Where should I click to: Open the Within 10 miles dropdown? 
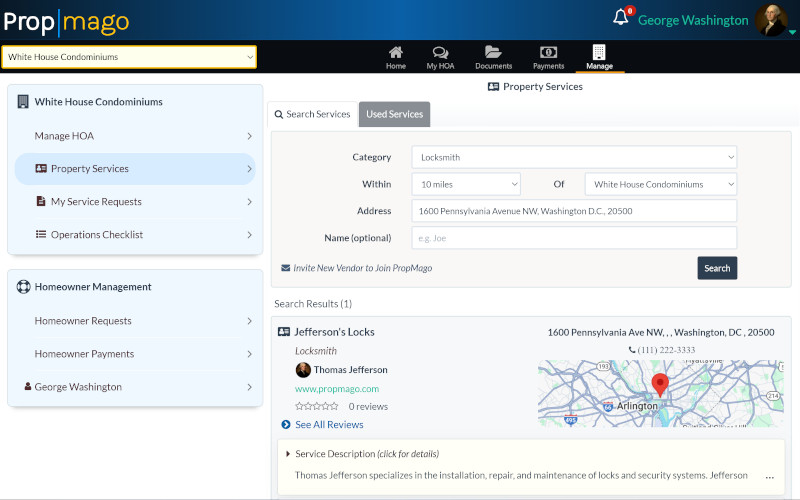point(466,184)
